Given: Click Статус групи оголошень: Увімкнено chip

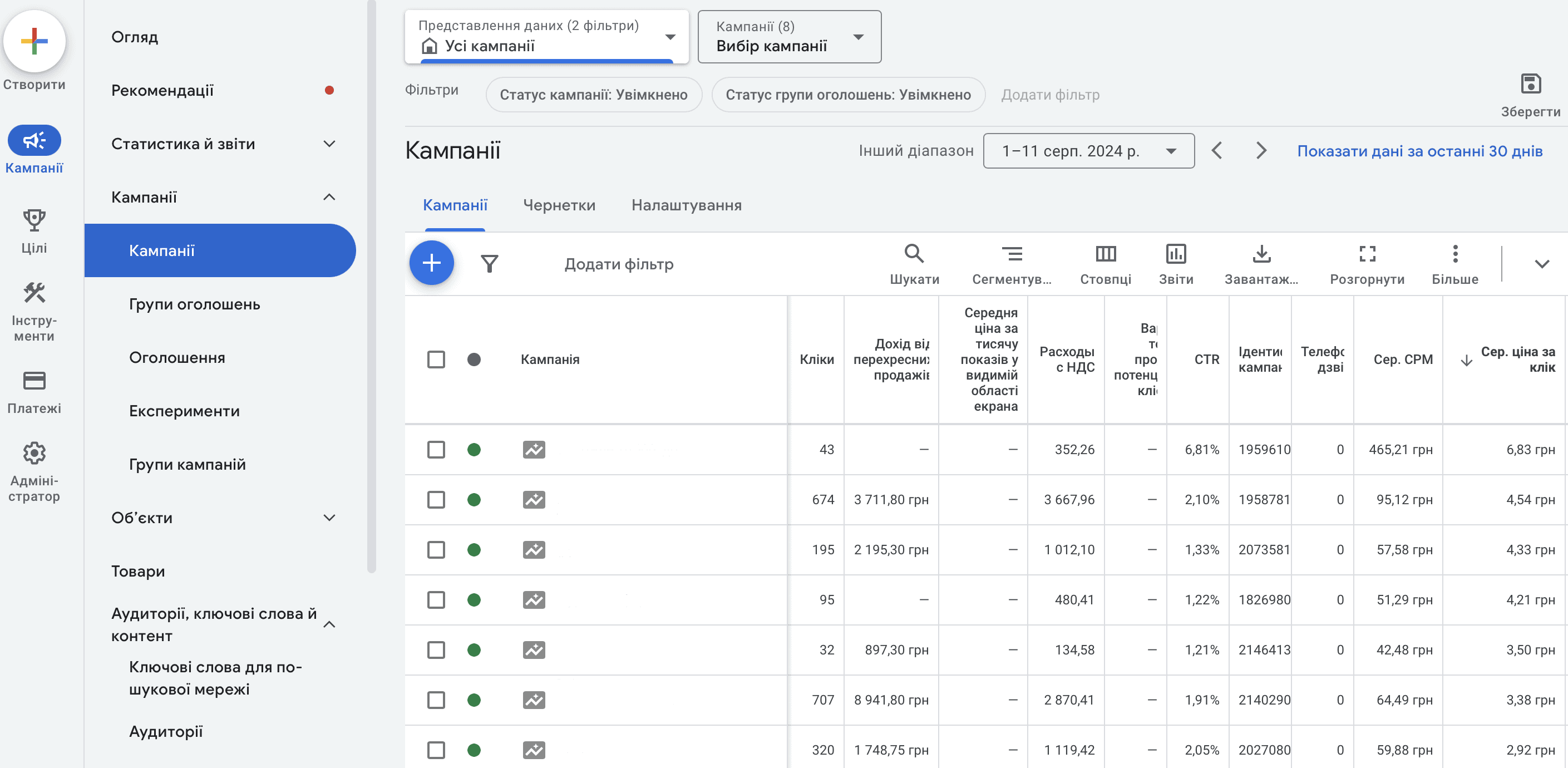Looking at the screenshot, I should click(x=848, y=95).
